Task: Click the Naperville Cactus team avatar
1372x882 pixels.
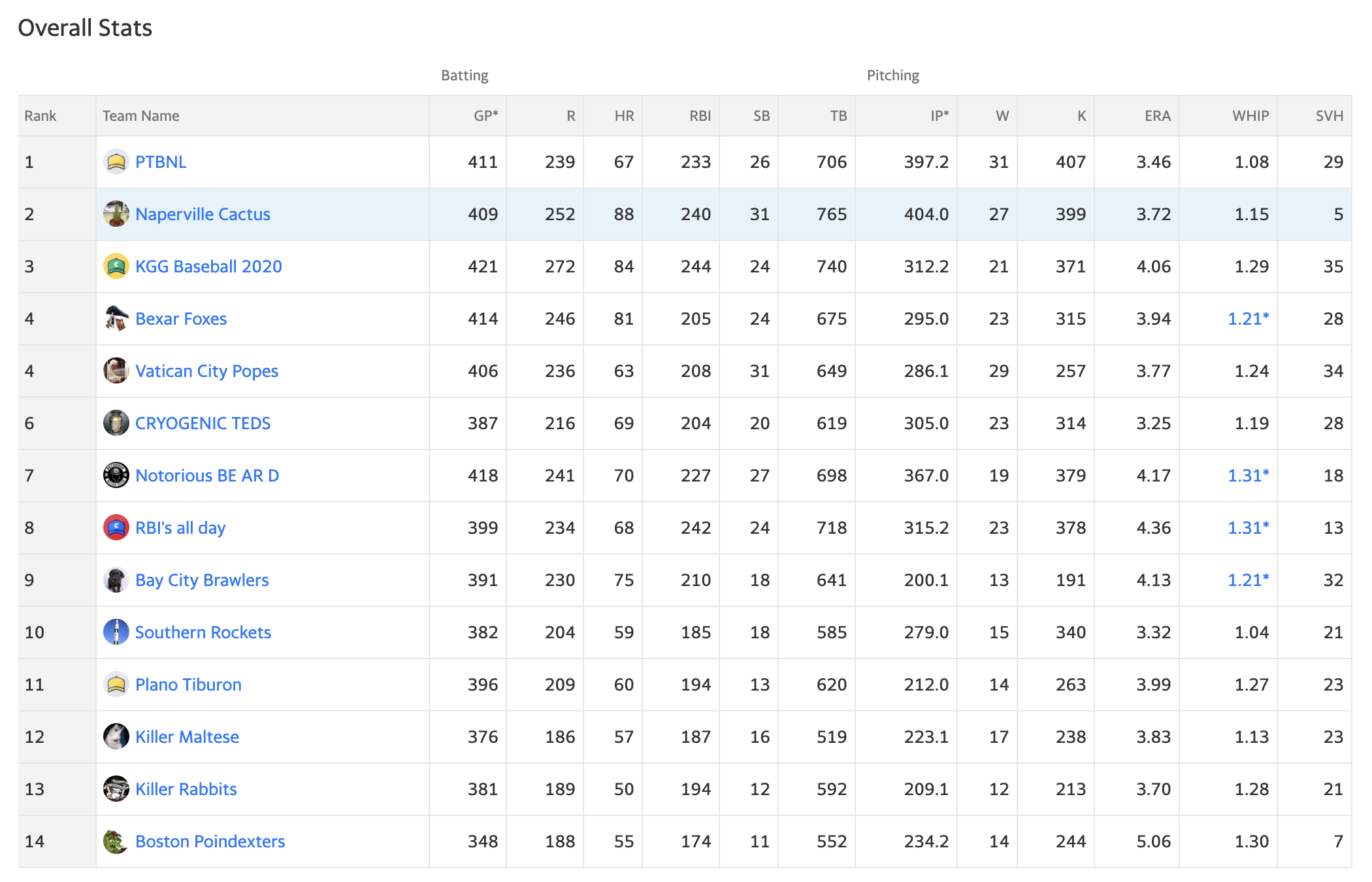Action: 116,214
